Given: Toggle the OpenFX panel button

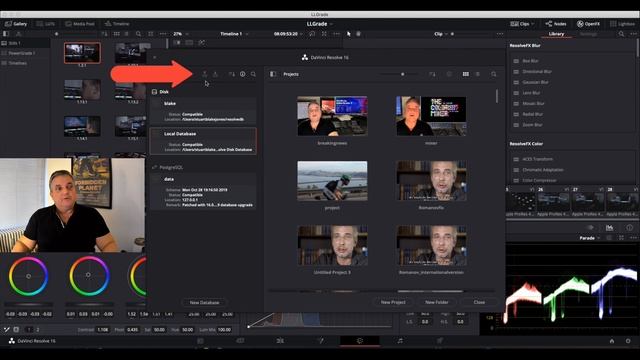Looking at the screenshot, I should coord(588,24).
